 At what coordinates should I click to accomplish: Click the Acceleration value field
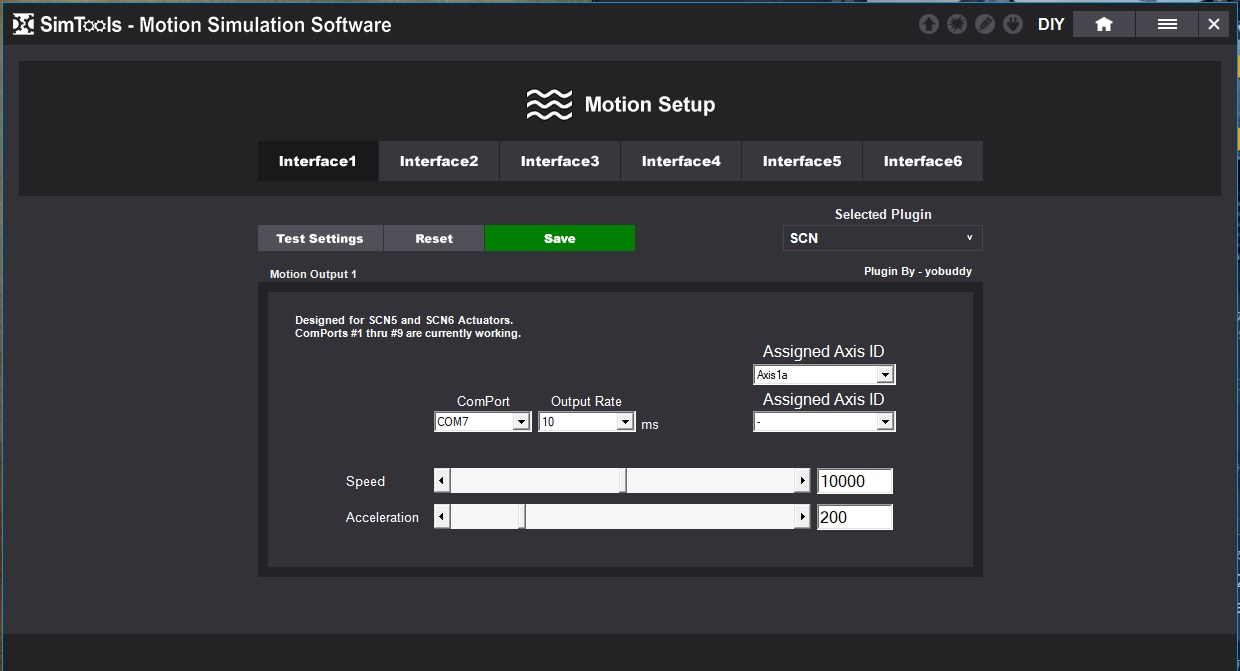(x=854, y=517)
